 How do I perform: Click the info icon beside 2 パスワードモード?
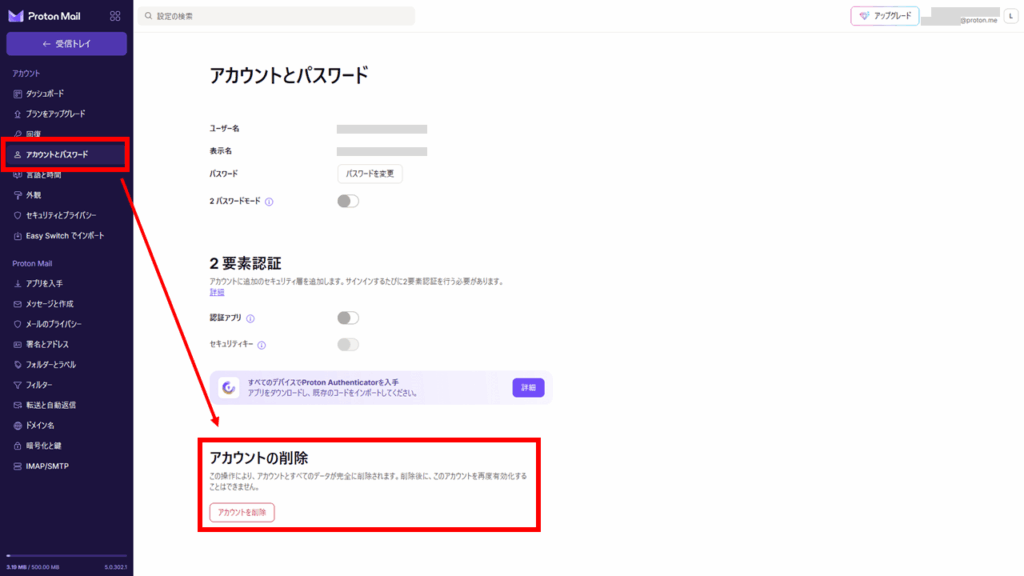pos(269,201)
